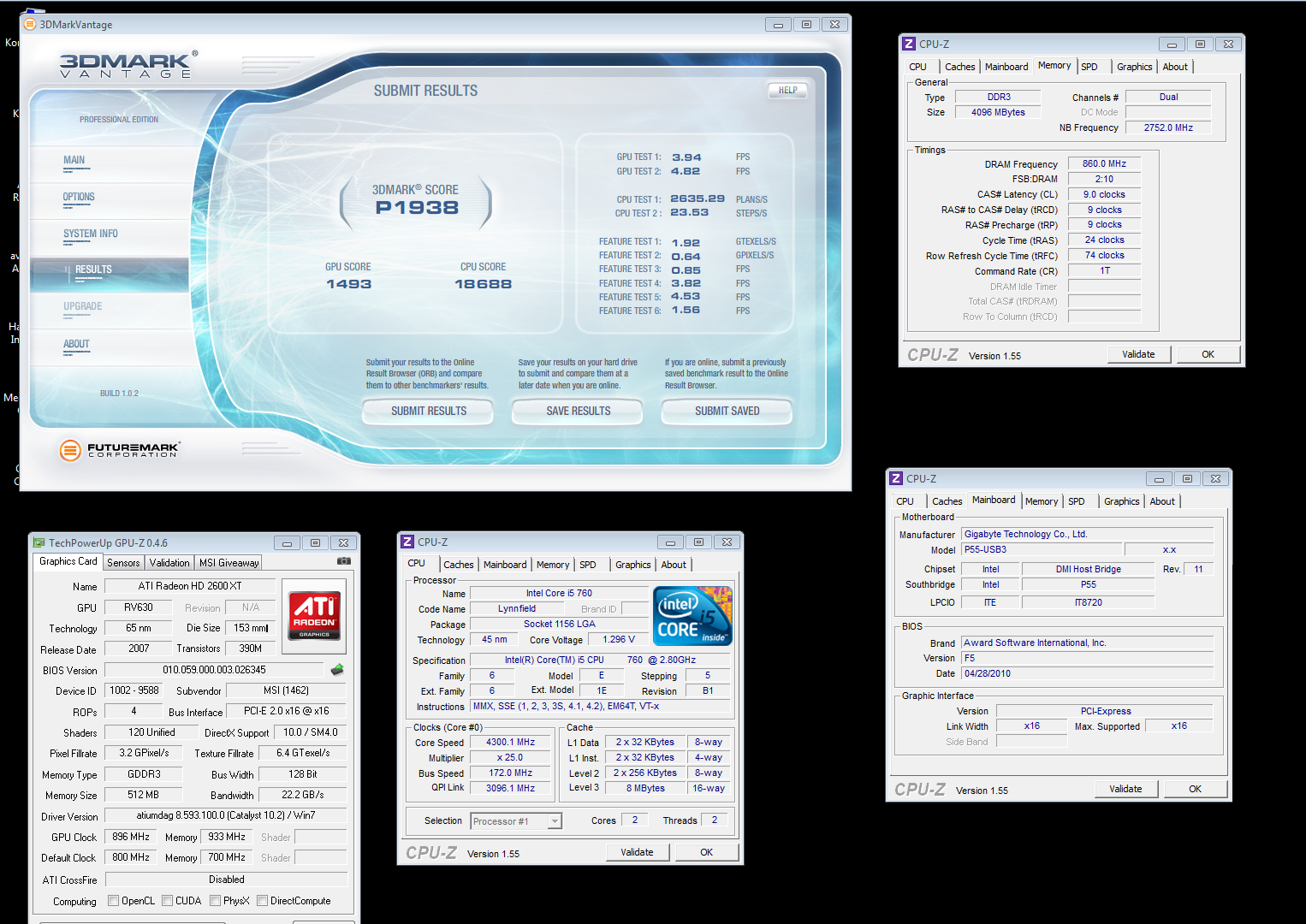Click the 3DMarkVantage title bar icon
Screen dimensions: 1306x924
[x=30, y=24]
